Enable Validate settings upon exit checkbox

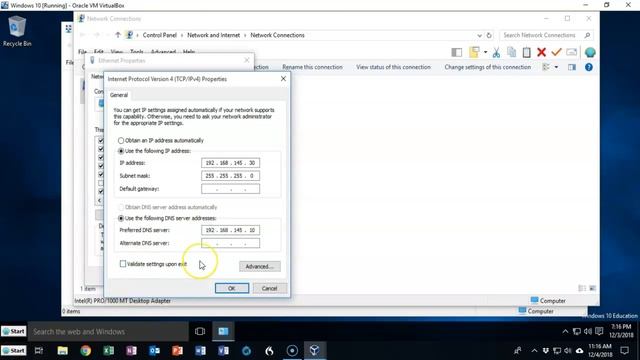(123, 264)
